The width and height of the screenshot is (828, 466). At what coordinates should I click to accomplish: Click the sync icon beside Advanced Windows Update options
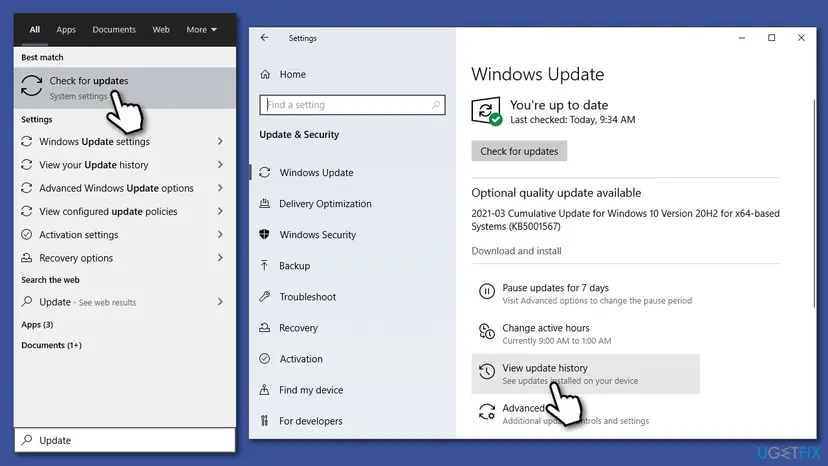[x=26, y=188]
